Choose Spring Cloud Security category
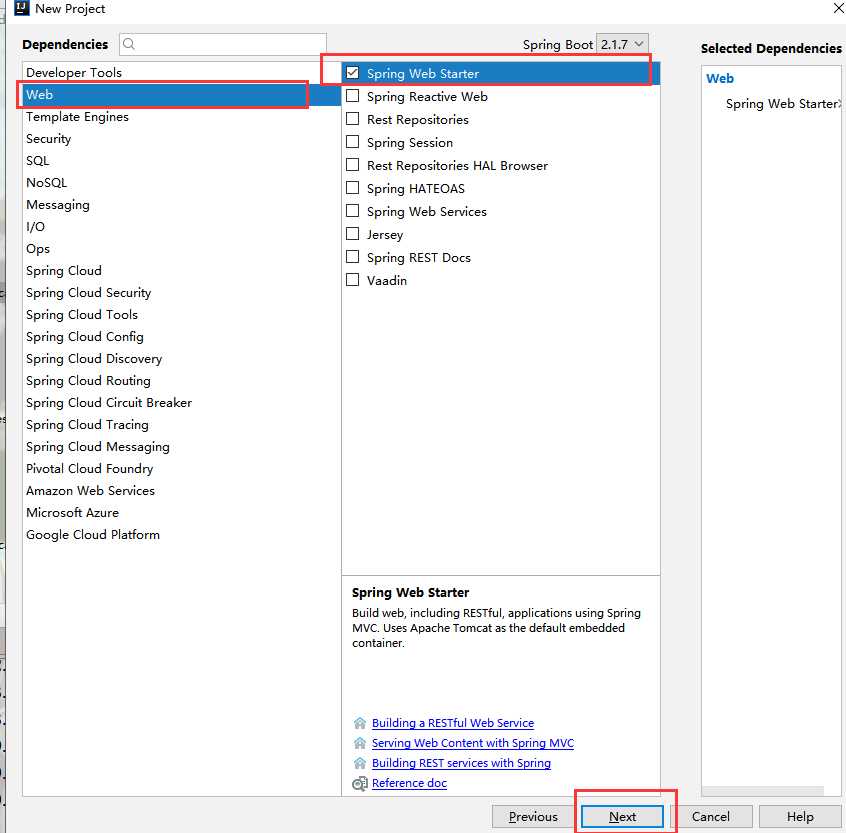Viewport: 846px width, 833px height. [x=182, y=292]
